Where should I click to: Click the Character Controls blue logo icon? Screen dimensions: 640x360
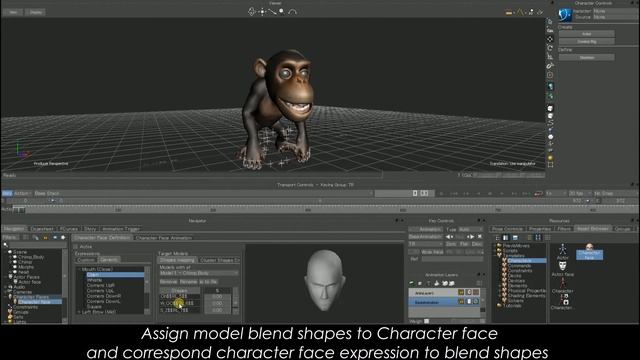click(565, 15)
